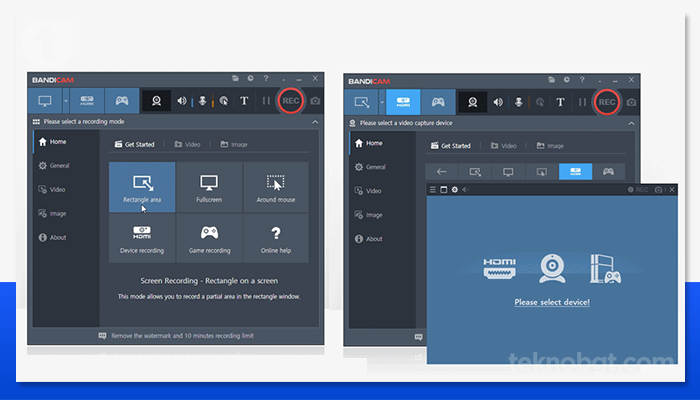Choose Game recording tile
700x400 pixels.
coord(209,238)
